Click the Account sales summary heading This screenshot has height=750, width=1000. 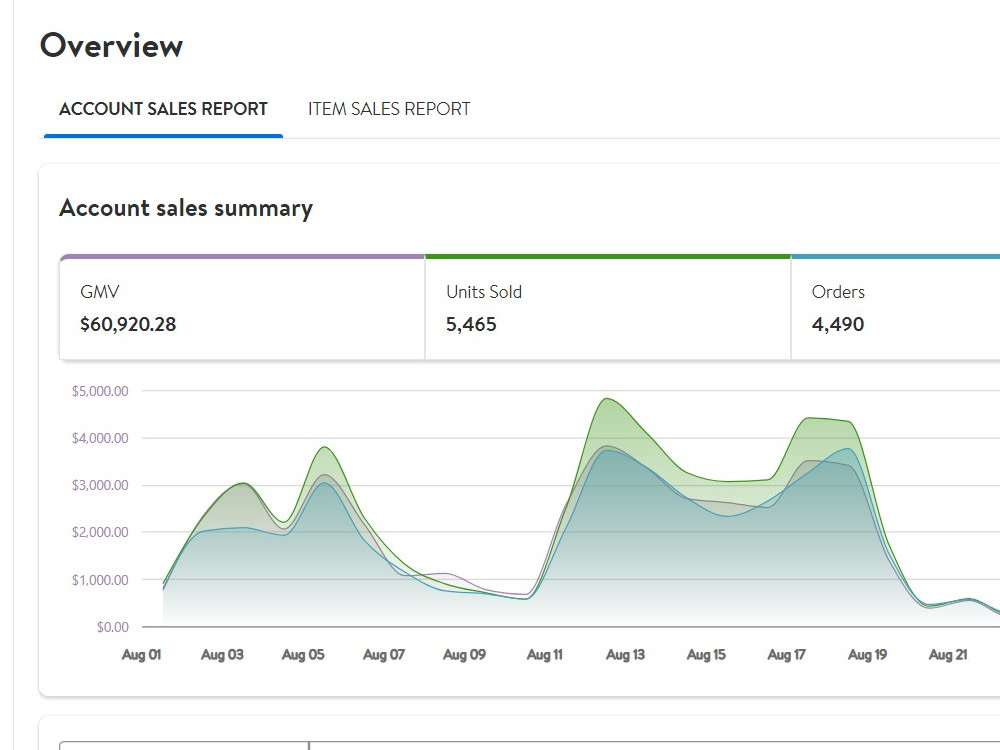(x=186, y=209)
